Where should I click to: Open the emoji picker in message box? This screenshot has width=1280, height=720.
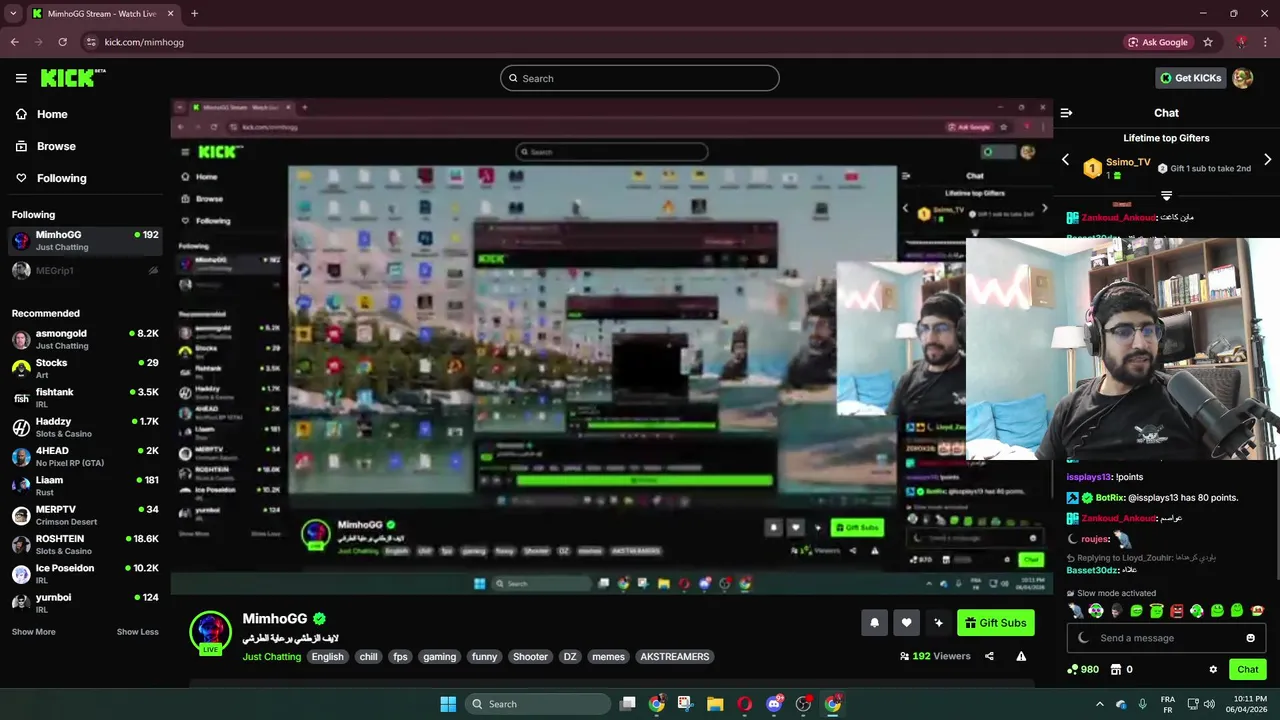1250,638
